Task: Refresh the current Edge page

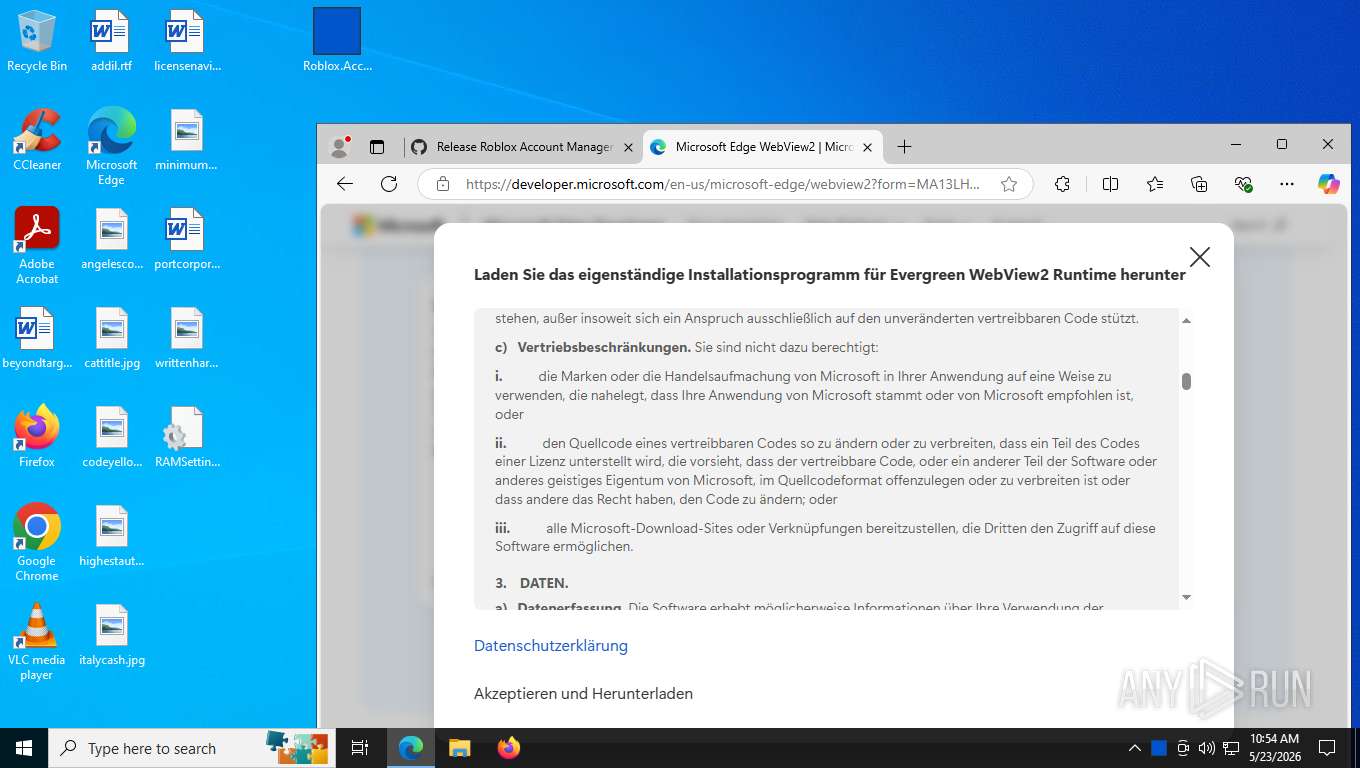Action: (x=389, y=184)
